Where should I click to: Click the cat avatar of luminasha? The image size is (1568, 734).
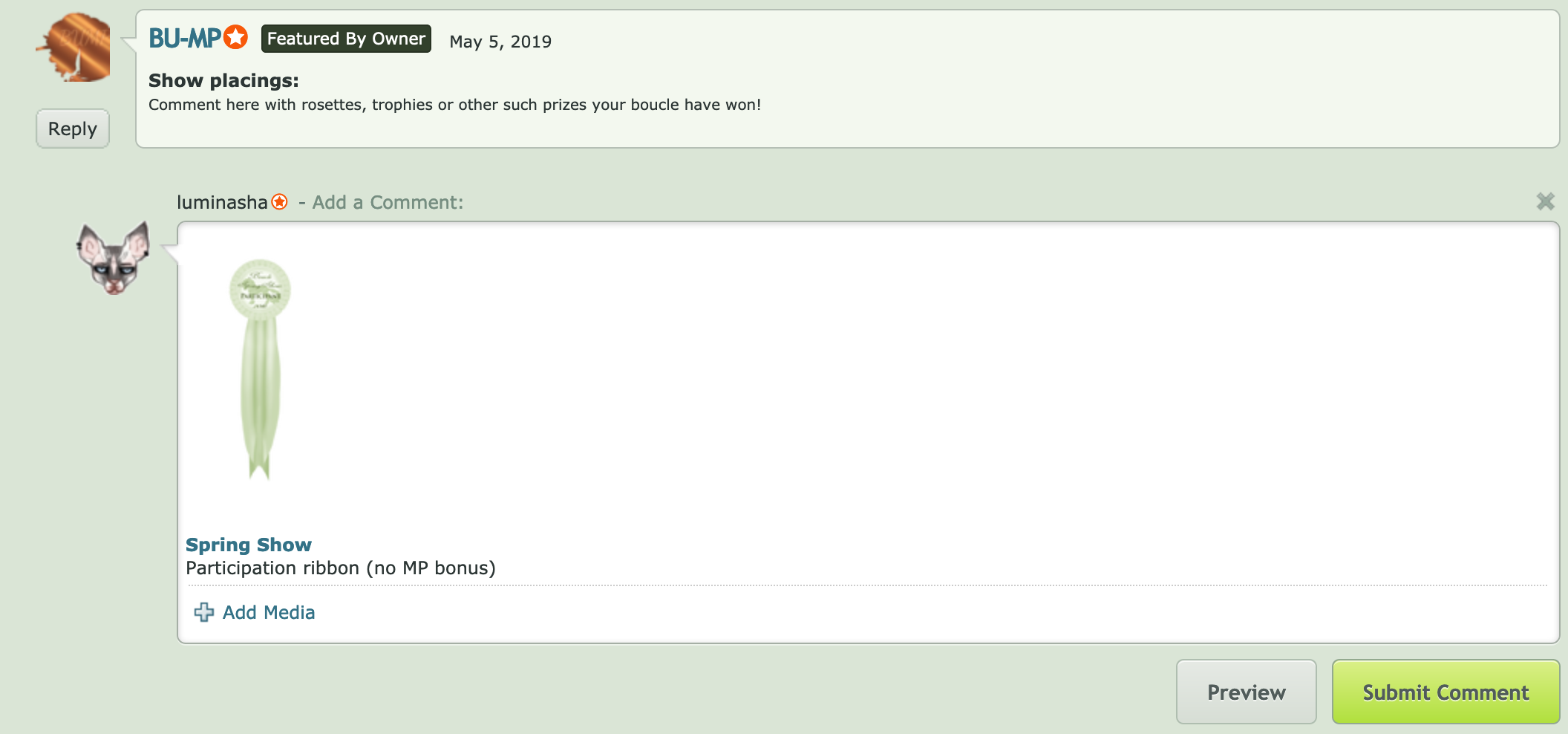(x=114, y=258)
